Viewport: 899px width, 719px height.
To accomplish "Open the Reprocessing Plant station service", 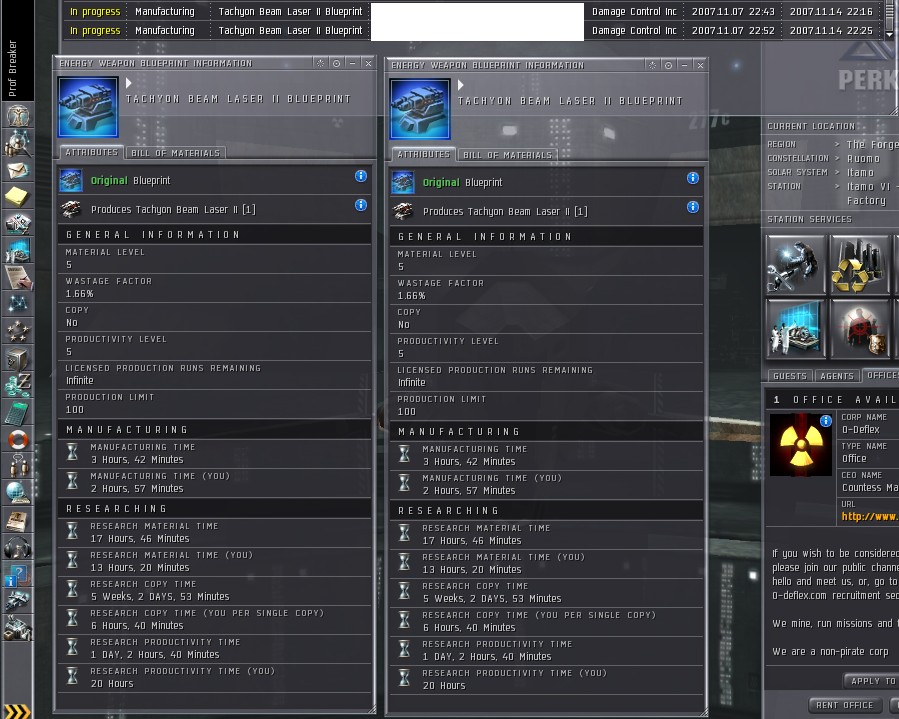I will click(859, 265).
